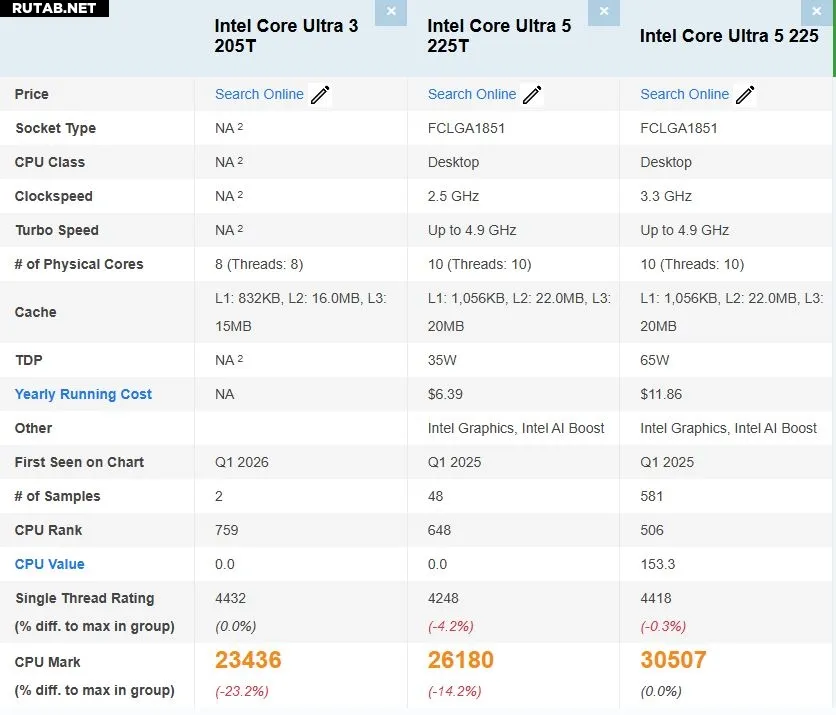Remove the Intel Core Ultra 3 205T column
The width and height of the screenshot is (836, 715).
tap(390, 12)
